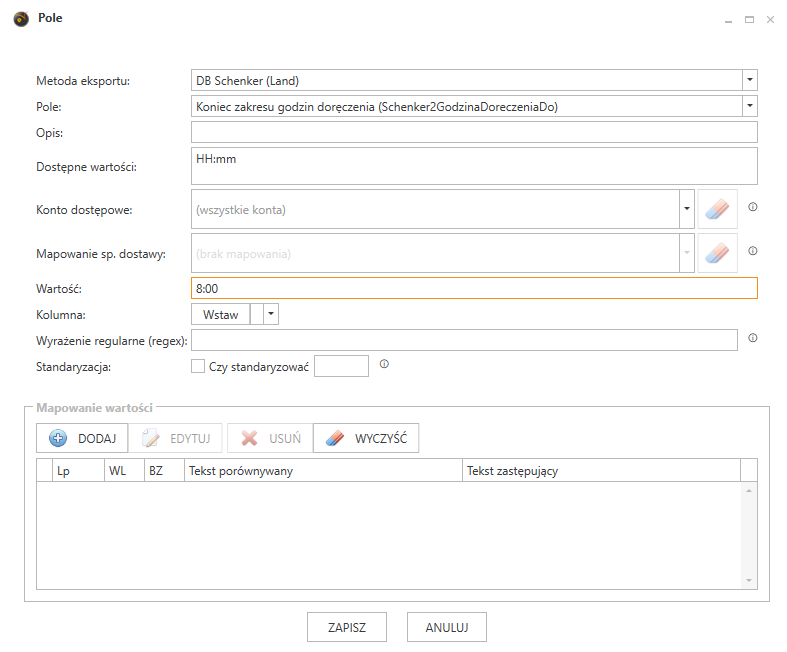Show info icon beside Czy standaryzować
The height and width of the screenshot is (652, 787).
384,364
